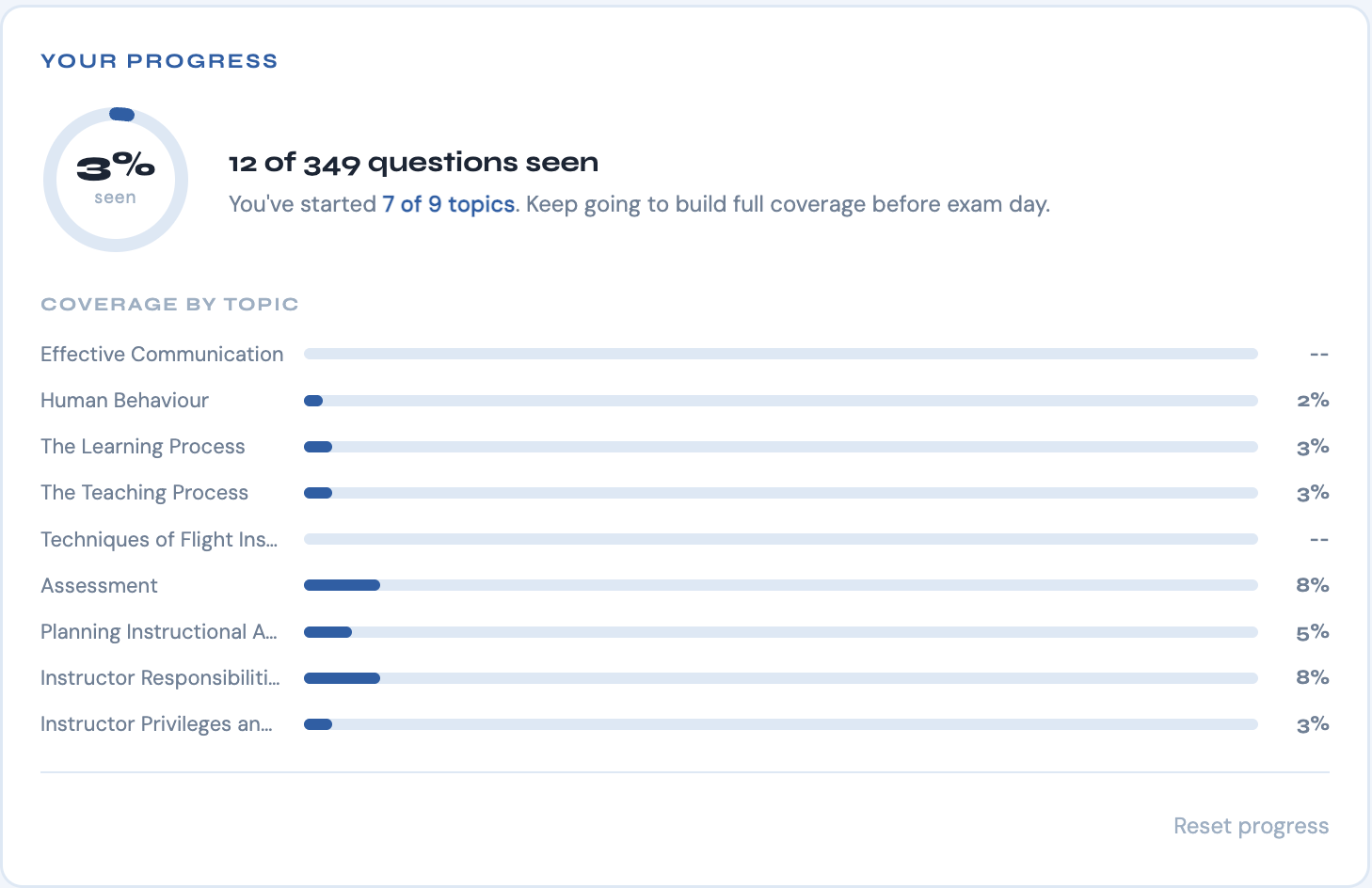
Task: Open The Teaching Process topic
Action: pos(144,492)
